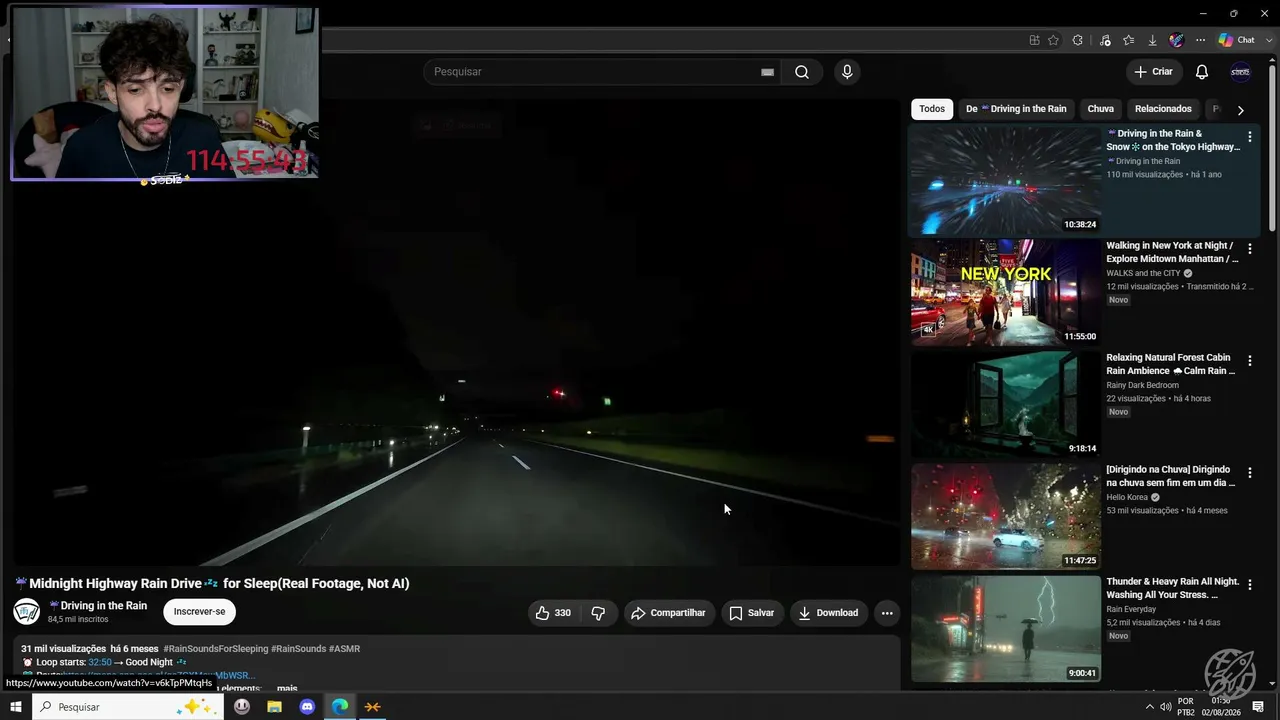Favorite this page with the star icon
This screenshot has width=1280, height=720.
point(1053,40)
